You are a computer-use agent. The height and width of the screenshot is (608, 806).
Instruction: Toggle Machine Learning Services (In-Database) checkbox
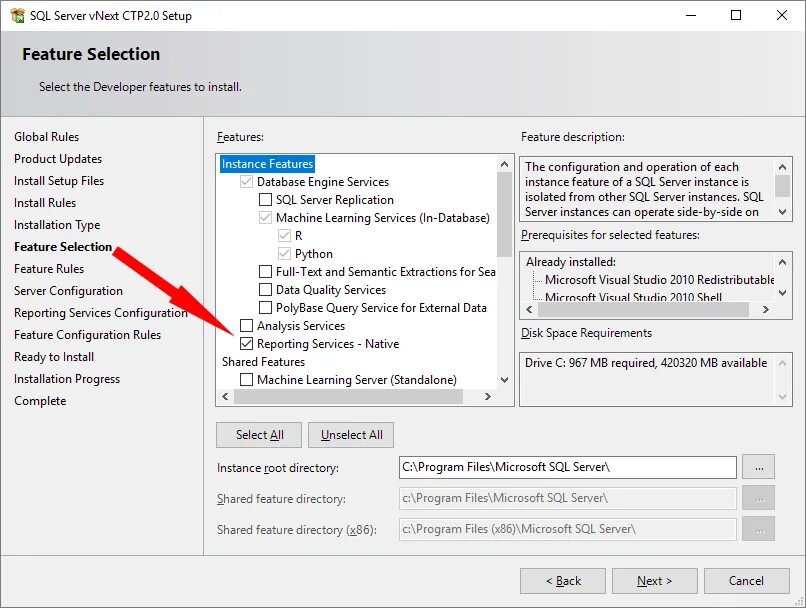pos(265,217)
